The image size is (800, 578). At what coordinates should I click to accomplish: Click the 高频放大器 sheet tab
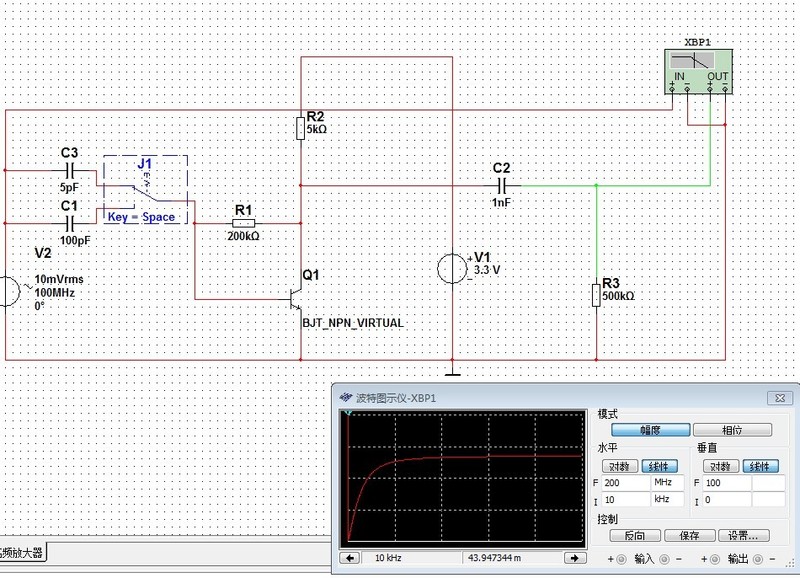click(x=22, y=552)
